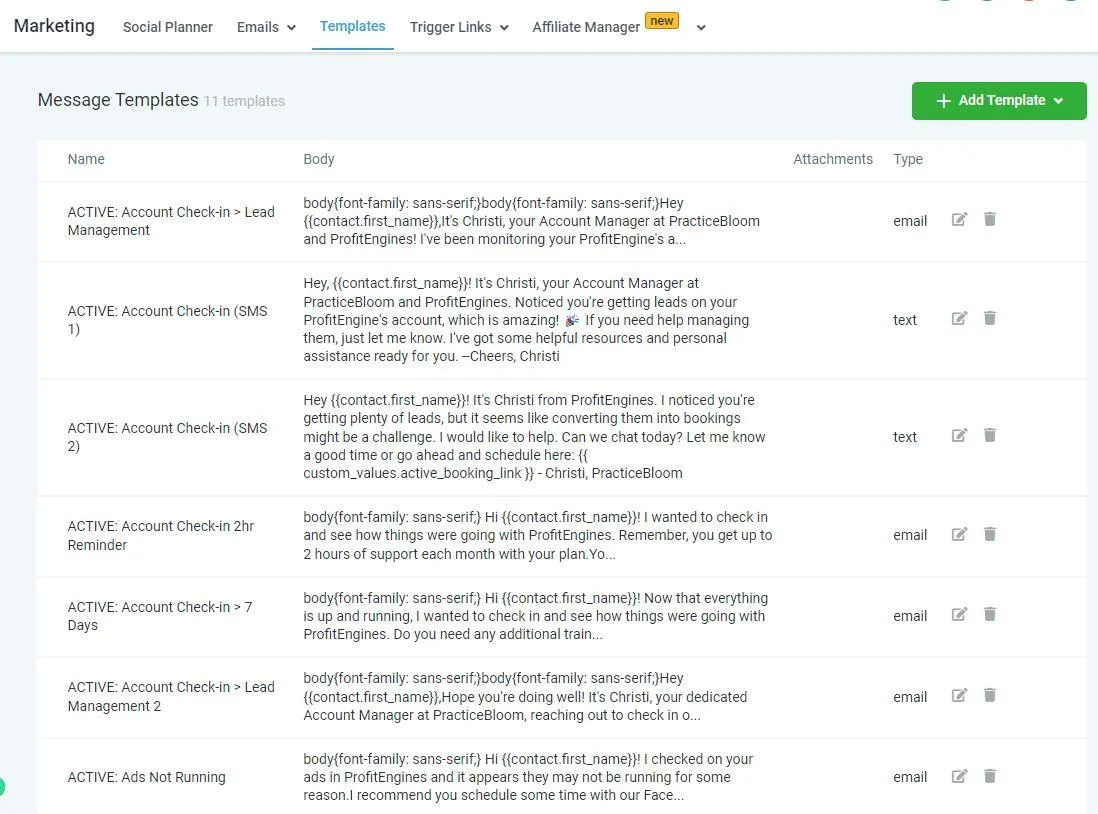Edit the Account Check-in 2hr Reminder template

click(959, 534)
